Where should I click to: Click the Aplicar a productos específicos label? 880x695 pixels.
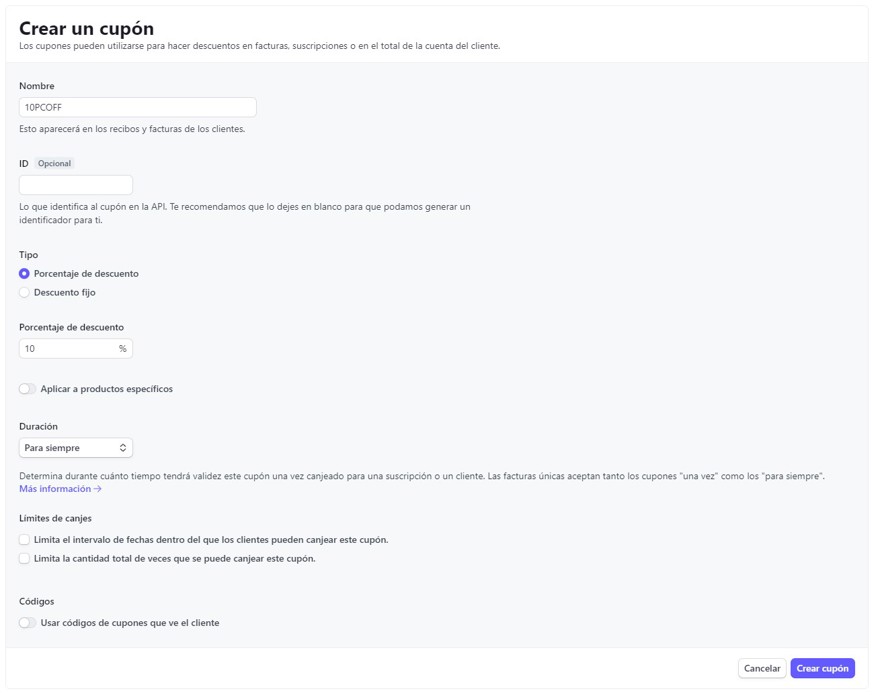point(107,388)
